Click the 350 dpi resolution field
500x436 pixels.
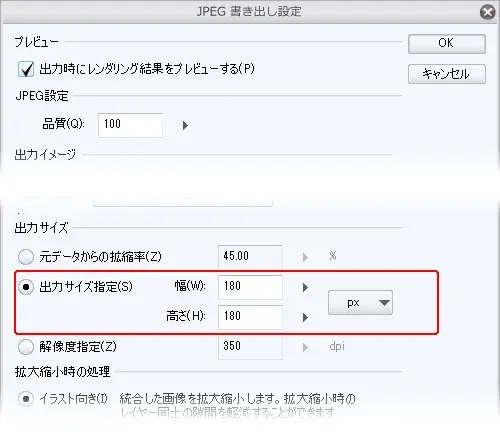pos(250,347)
